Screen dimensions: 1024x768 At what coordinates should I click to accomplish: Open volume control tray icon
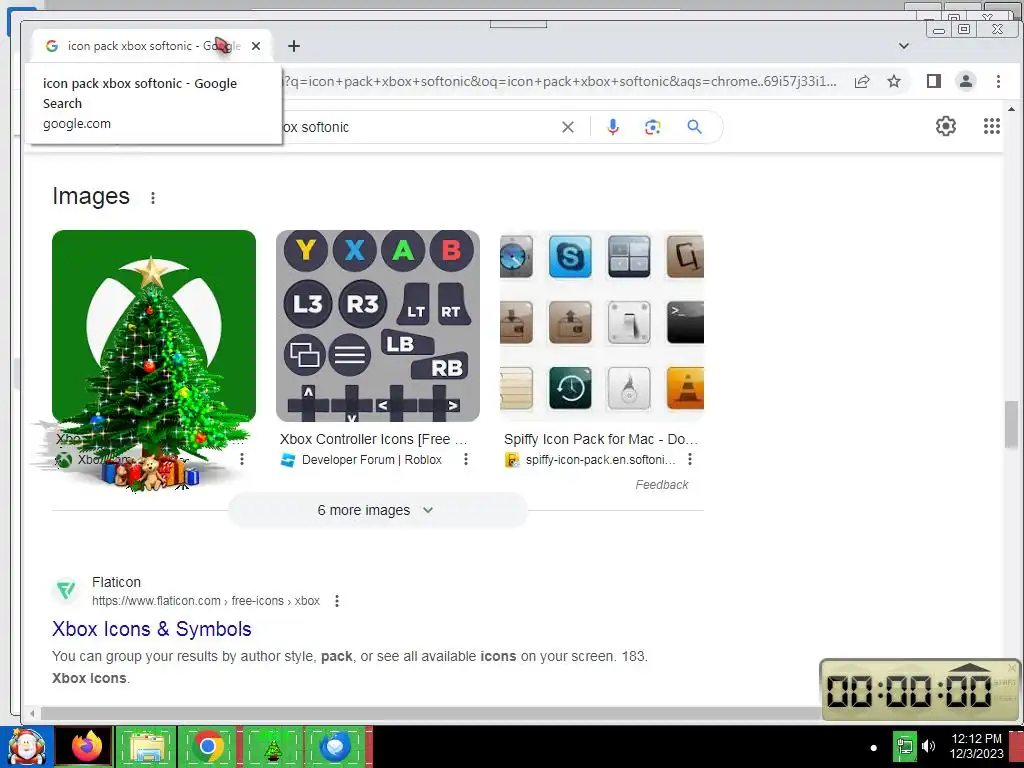pyautogui.click(x=928, y=746)
